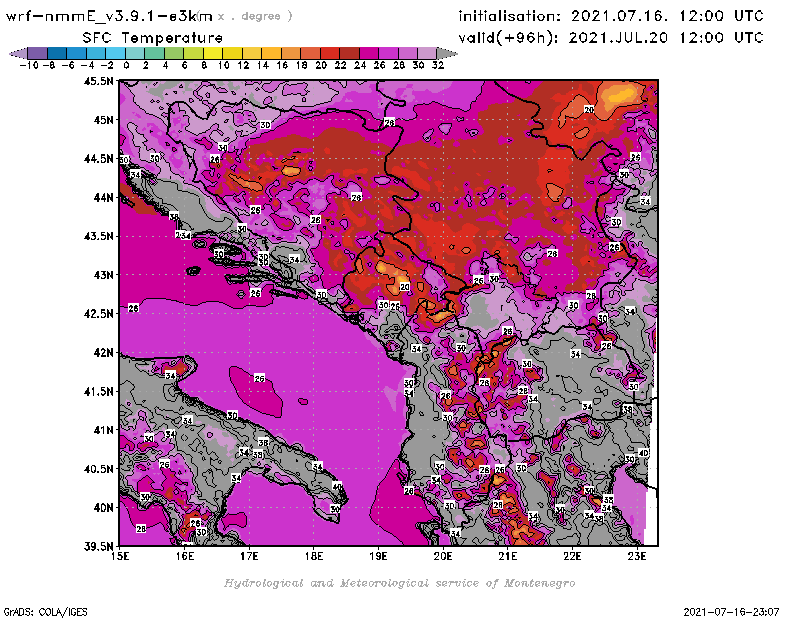Click the "41N" latitude axis label

coord(103,430)
